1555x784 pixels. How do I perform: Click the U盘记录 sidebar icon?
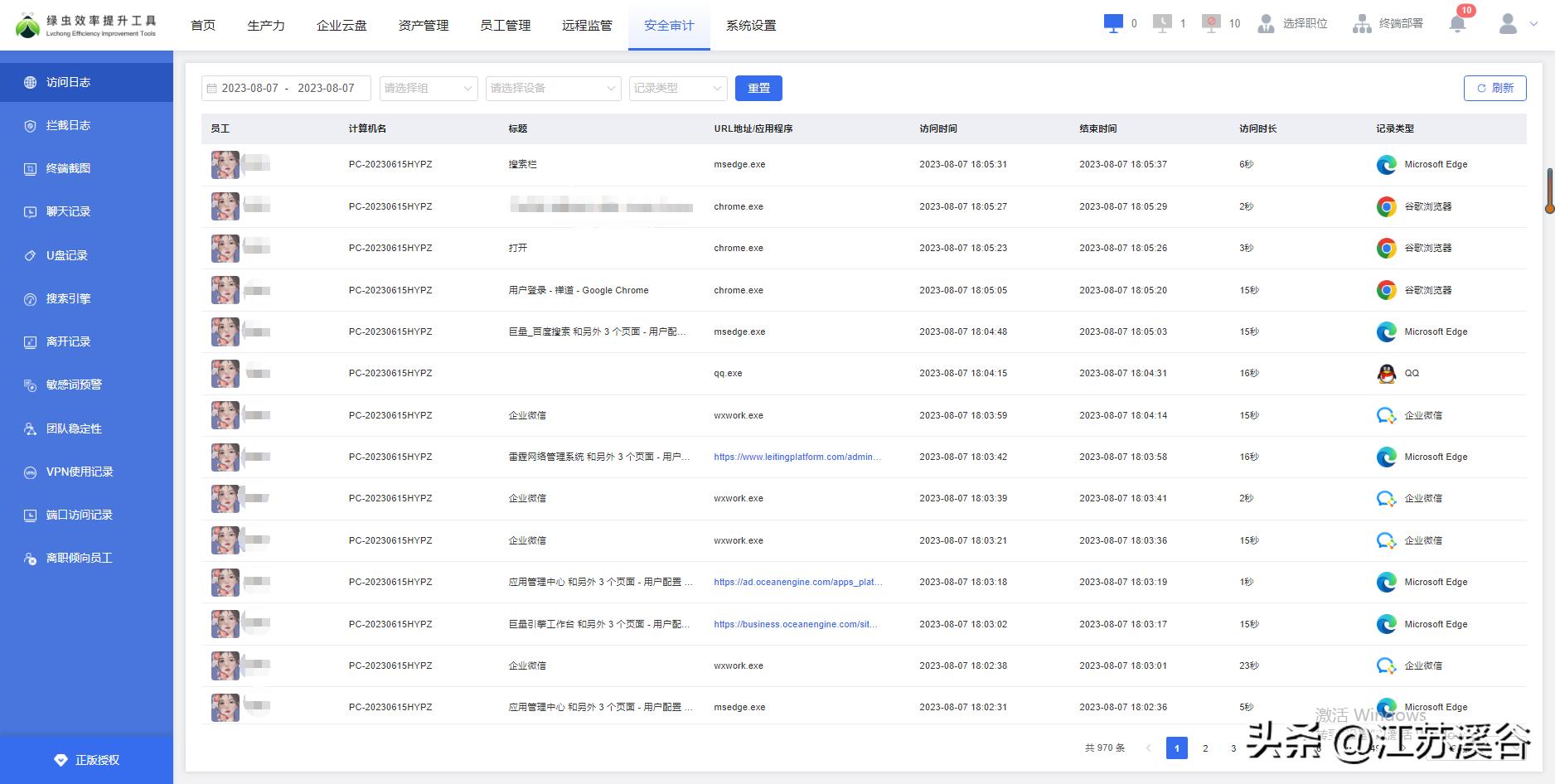pyautogui.click(x=31, y=255)
